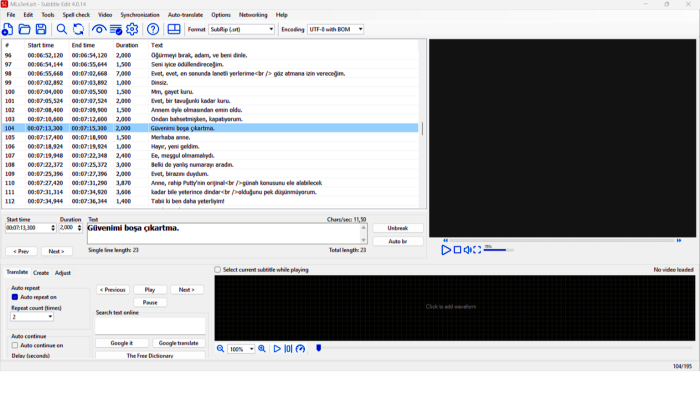
Task: Click the Google it button
Action: (121, 343)
